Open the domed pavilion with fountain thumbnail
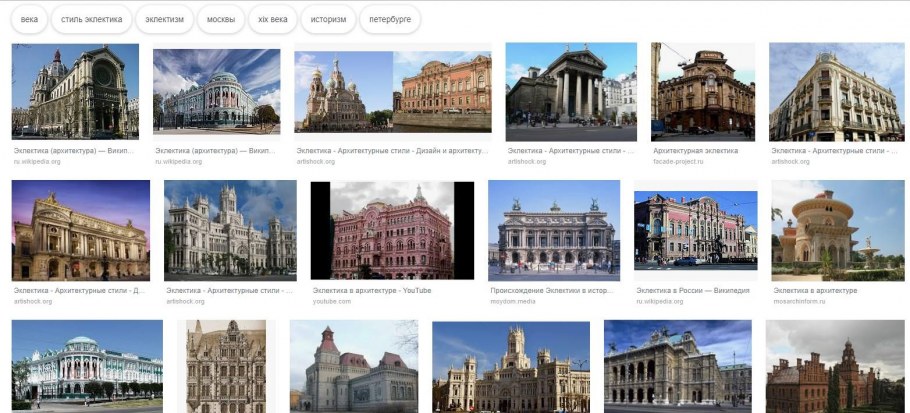 824,230
